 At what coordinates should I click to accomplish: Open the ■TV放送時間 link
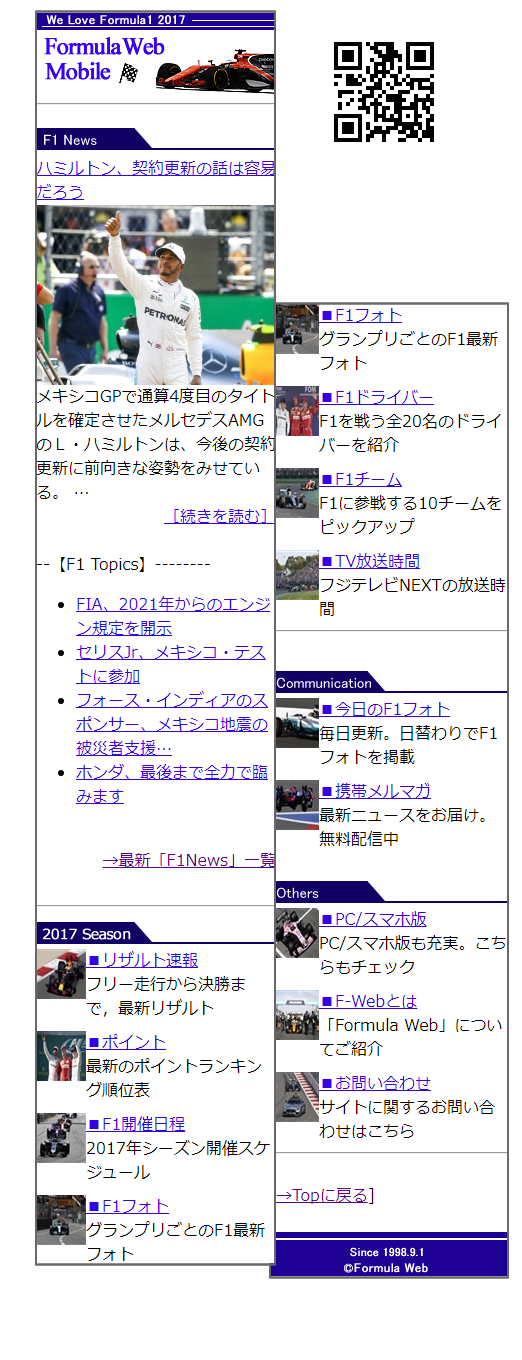[x=370, y=561]
